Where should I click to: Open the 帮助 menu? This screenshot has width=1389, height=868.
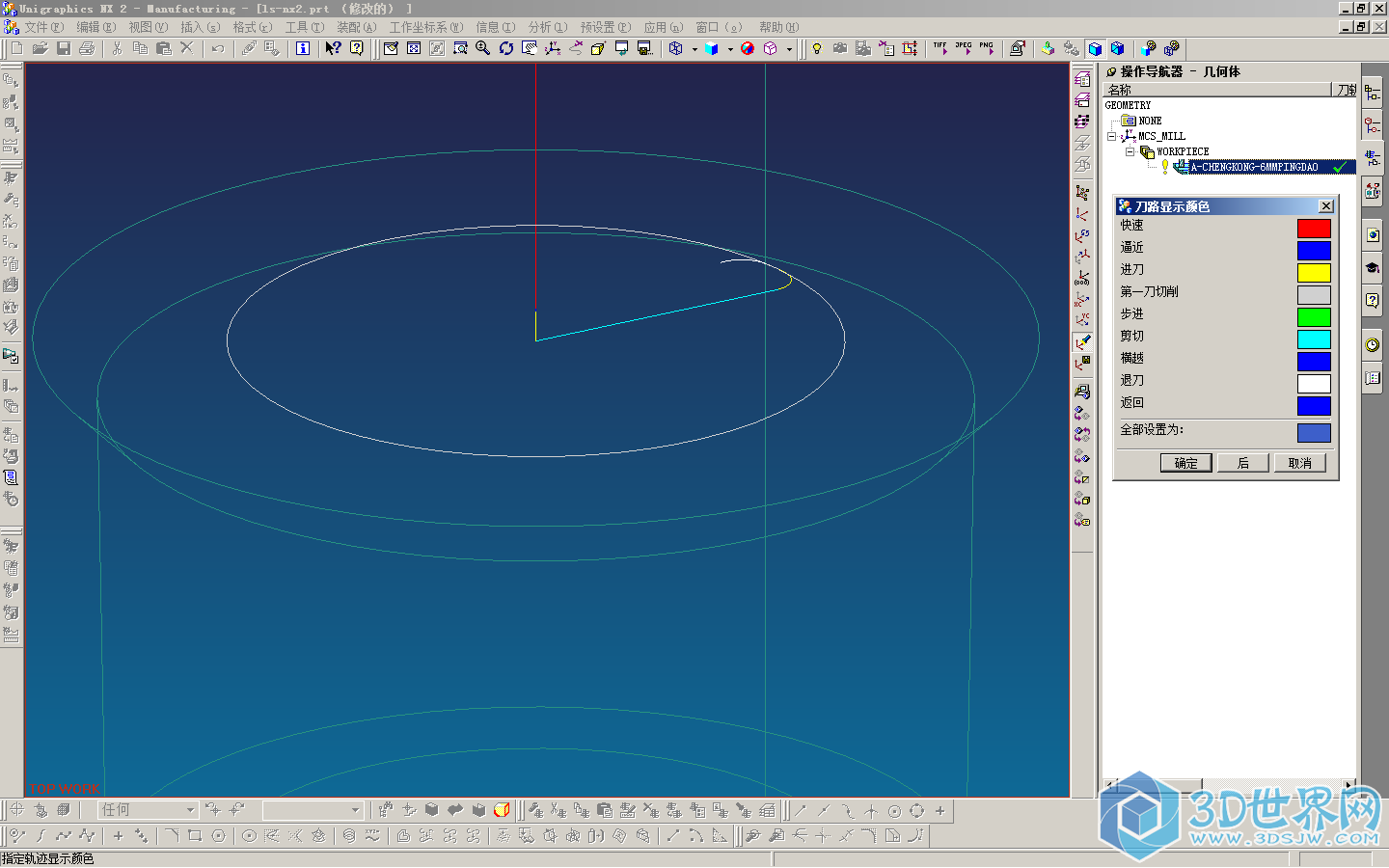tap(778, 27)
